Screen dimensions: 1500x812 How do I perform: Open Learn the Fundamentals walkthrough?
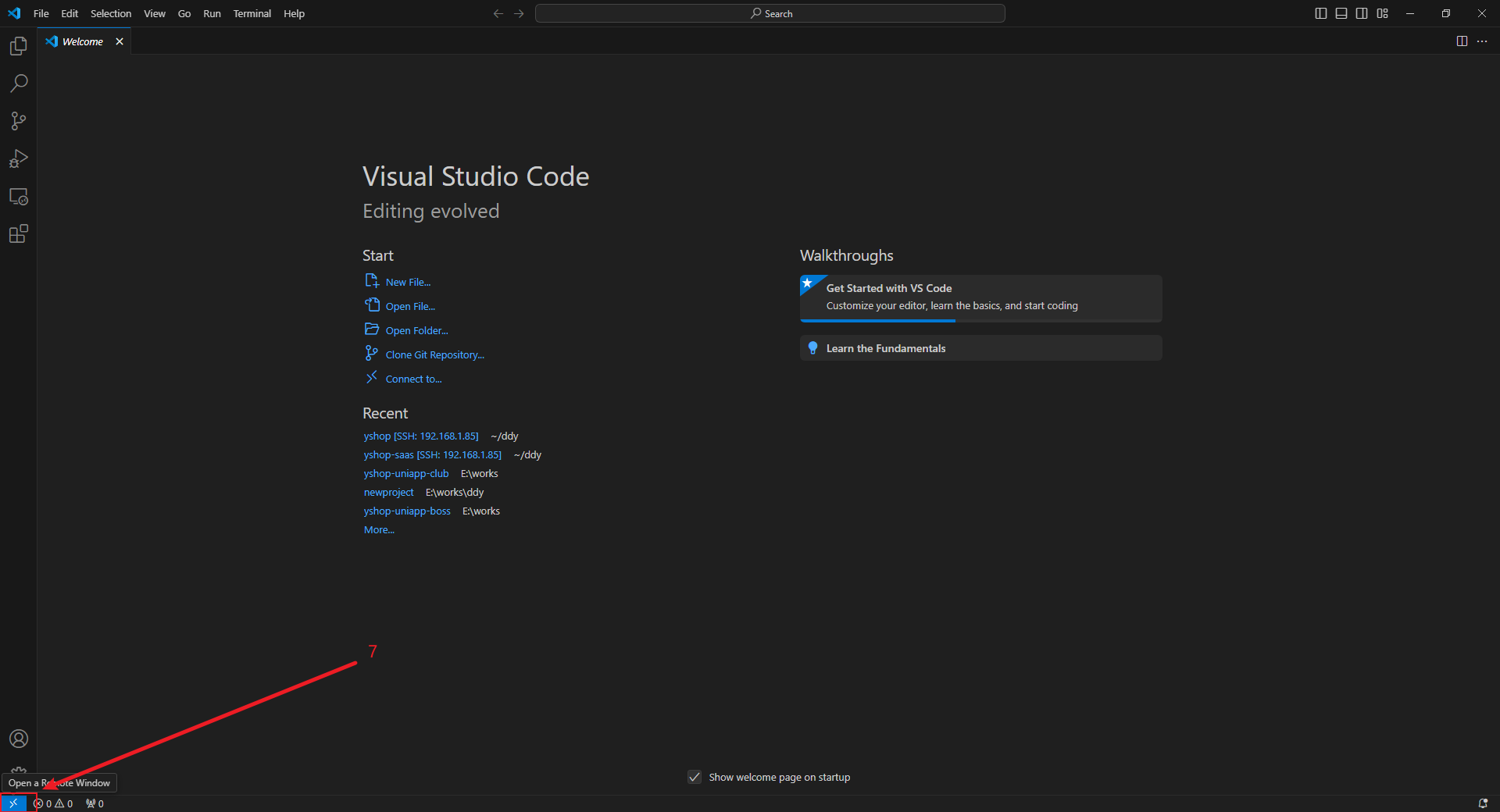[x=981, y=348]
